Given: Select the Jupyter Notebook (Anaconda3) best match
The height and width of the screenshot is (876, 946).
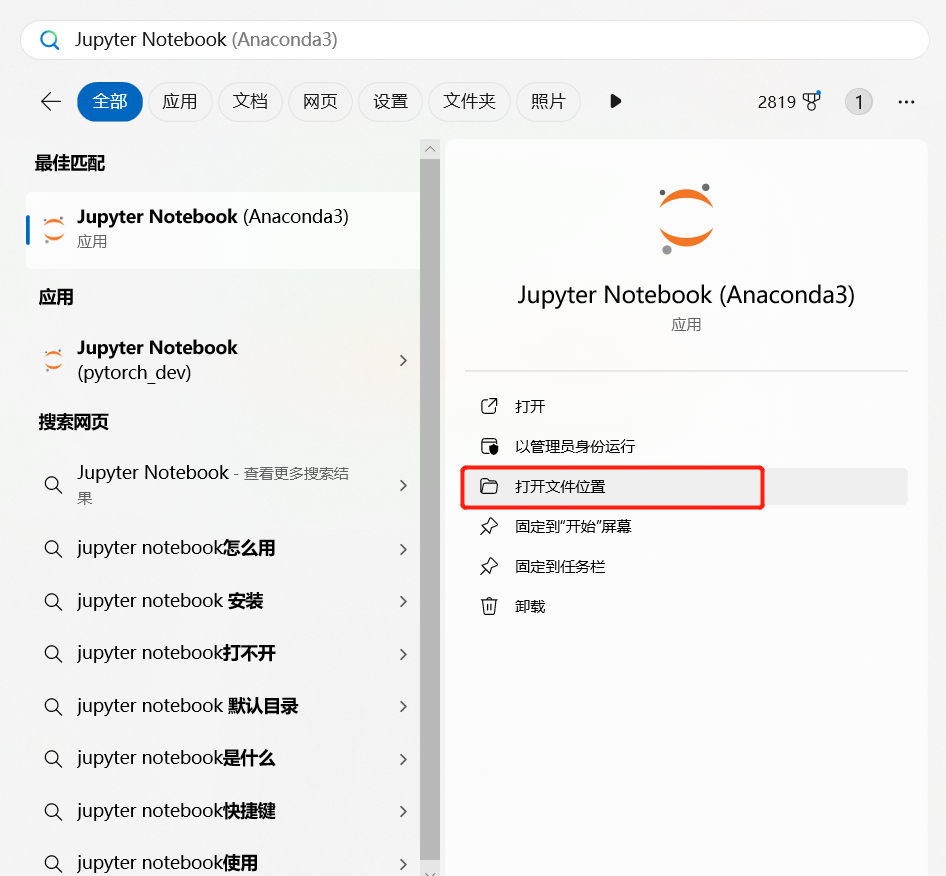Looking at the screenshot, I should tap(223, 230).
